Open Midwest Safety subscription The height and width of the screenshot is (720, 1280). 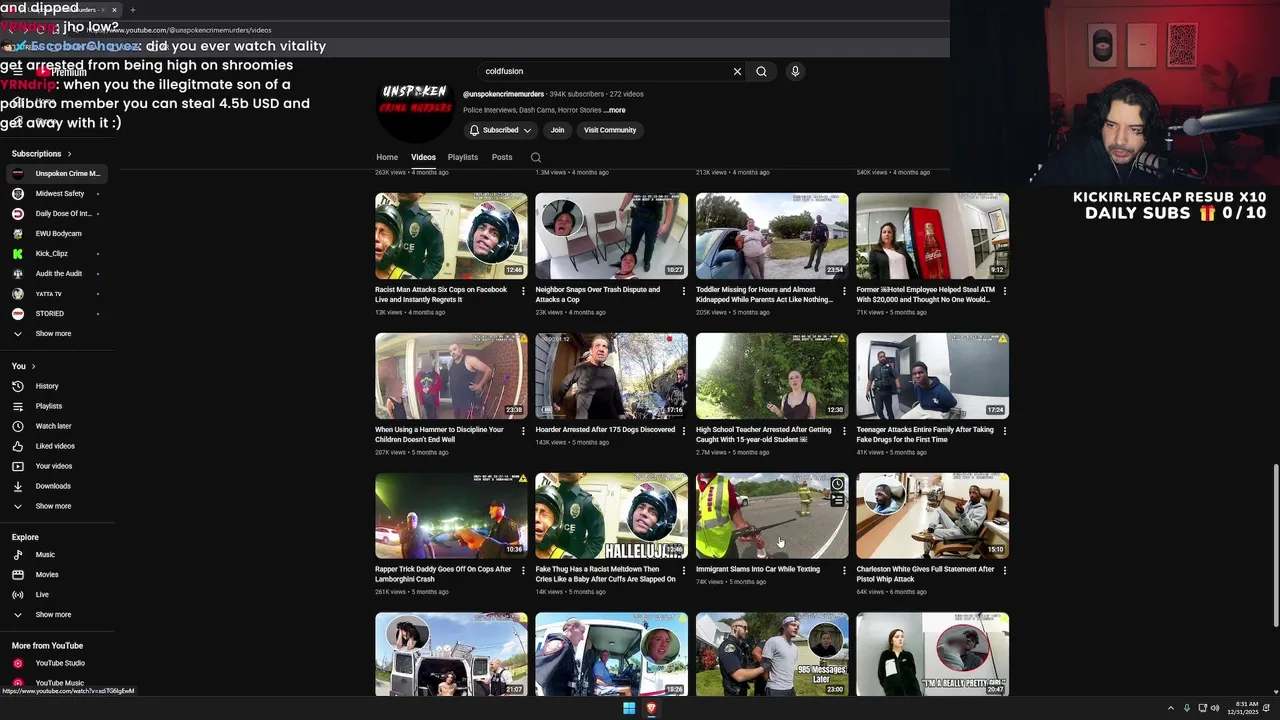tap(57, 194)
